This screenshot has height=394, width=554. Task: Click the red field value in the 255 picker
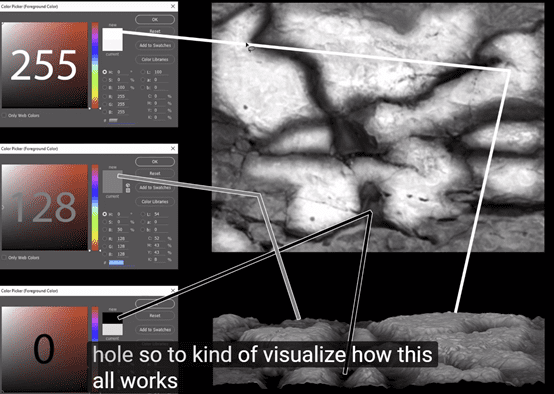pos(122,96)
